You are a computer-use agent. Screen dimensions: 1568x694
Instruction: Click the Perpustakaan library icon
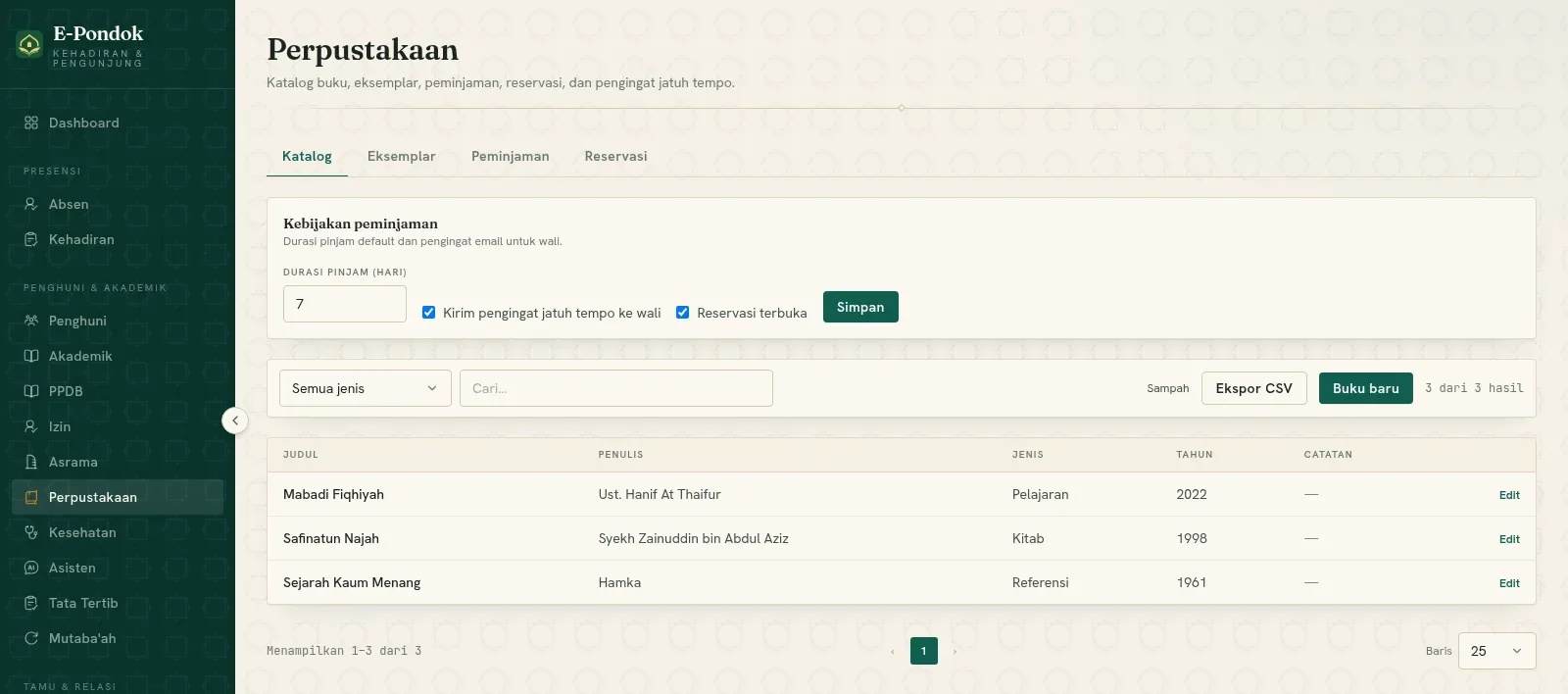tap(31, 497)
